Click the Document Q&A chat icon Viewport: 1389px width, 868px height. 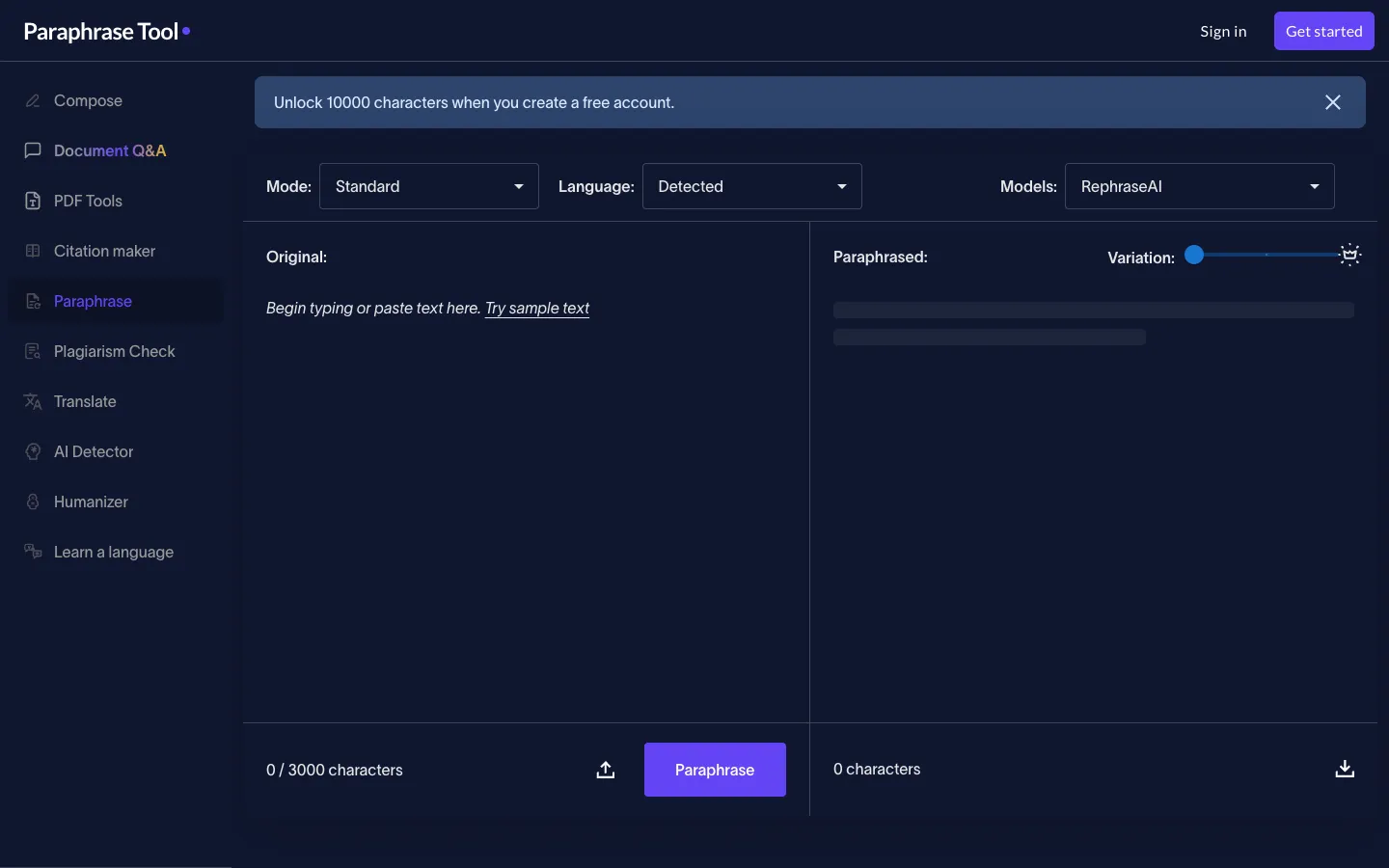[x=33, y=150]
